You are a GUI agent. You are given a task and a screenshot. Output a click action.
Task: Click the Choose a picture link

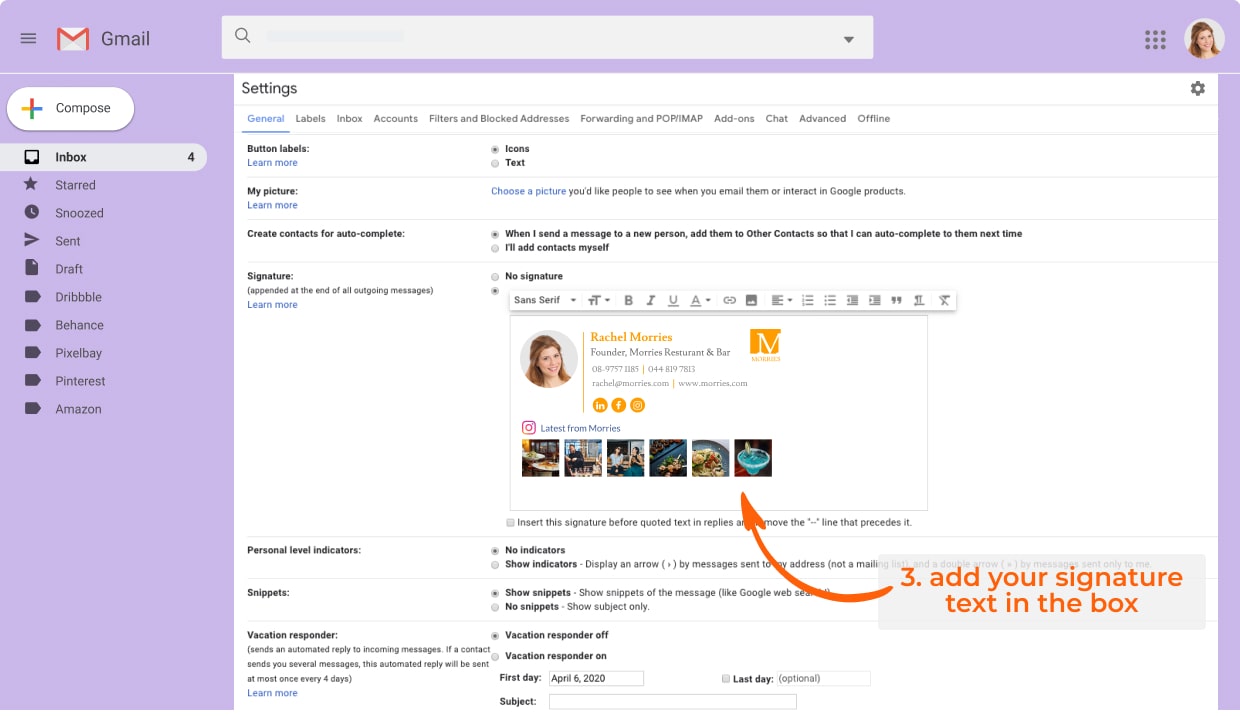point(528,191)
